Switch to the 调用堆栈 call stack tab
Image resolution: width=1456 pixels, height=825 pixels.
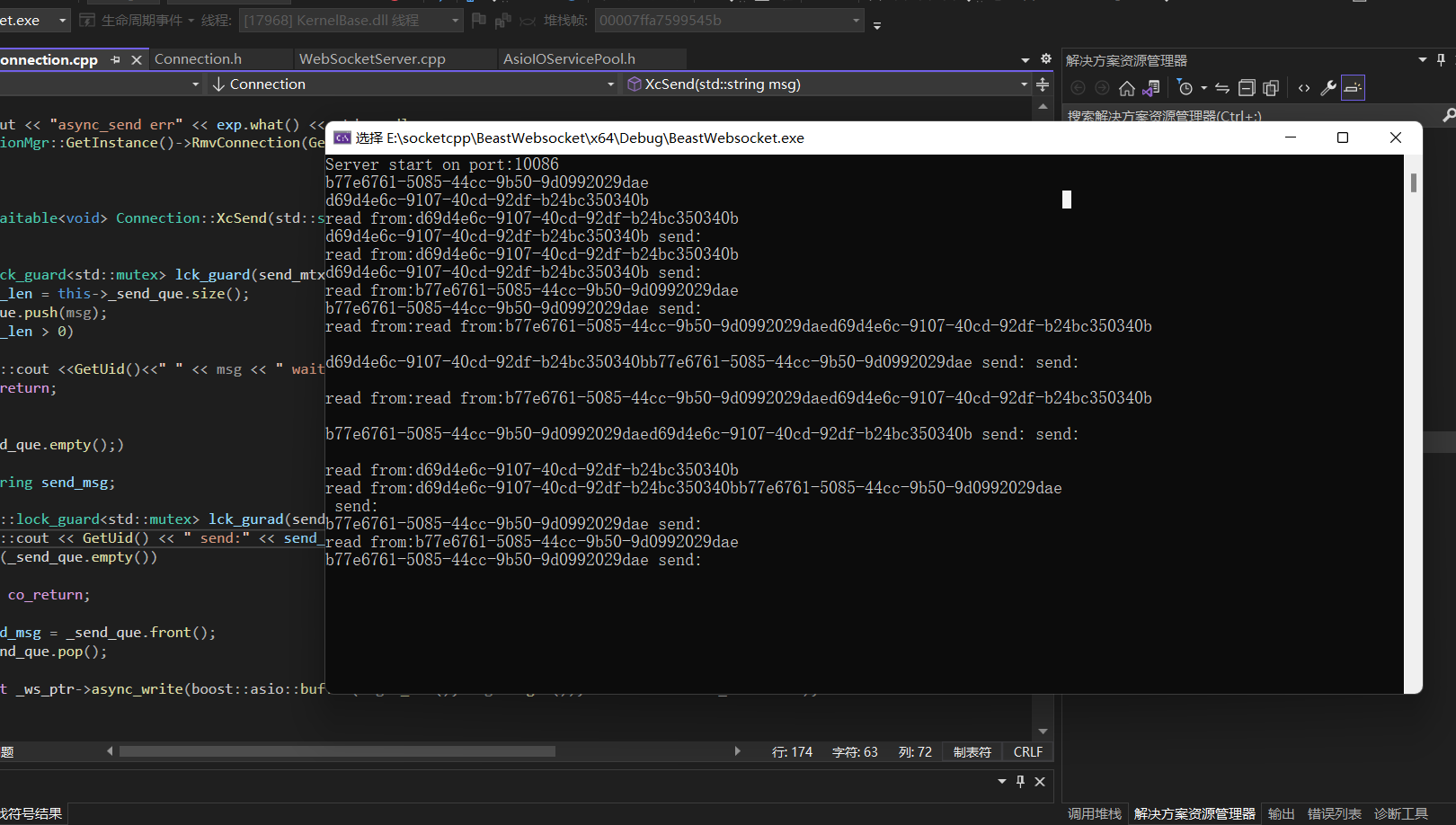point(1095,814)
